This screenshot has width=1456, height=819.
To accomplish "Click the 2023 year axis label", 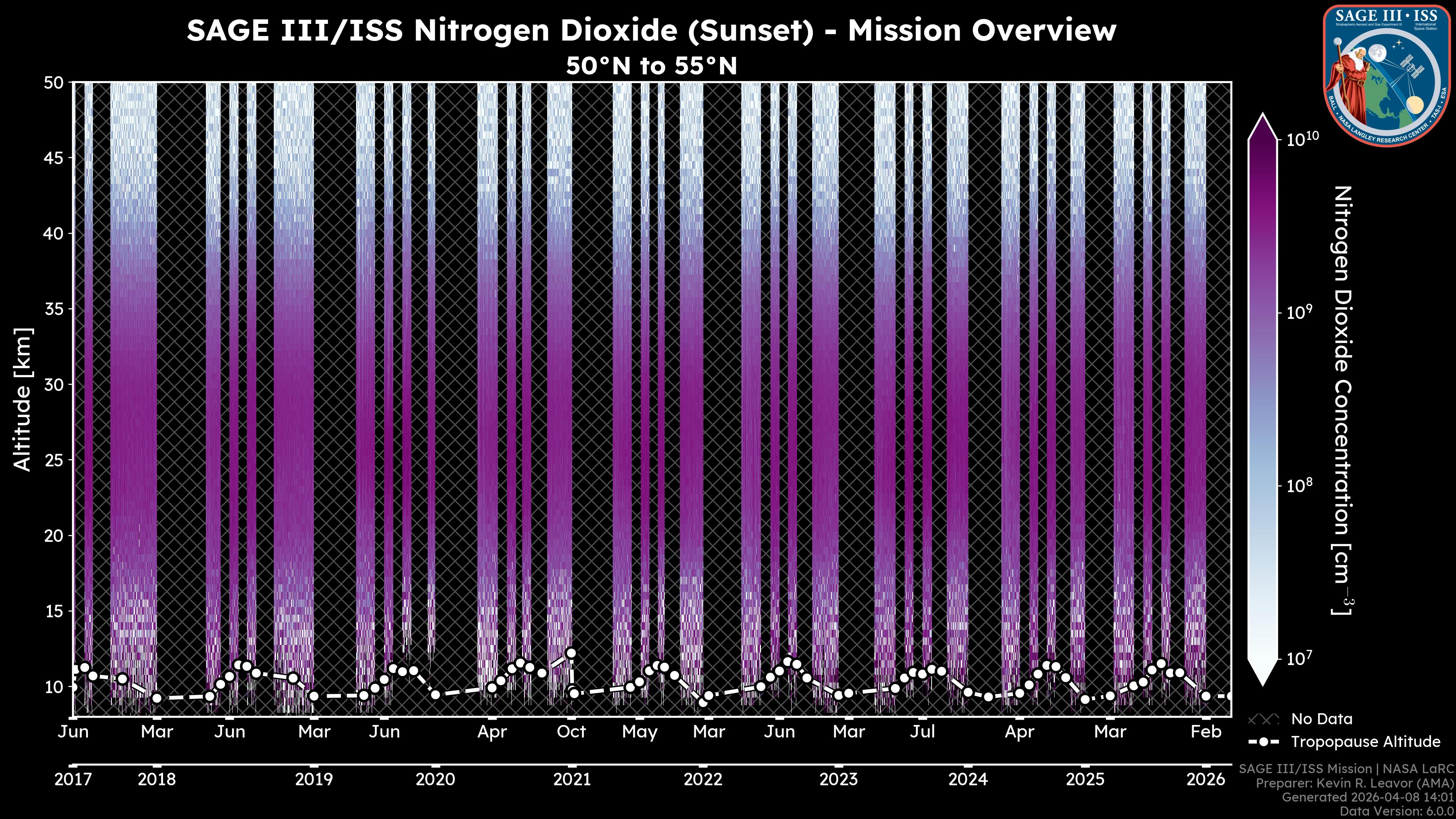I will pos(839,780).
